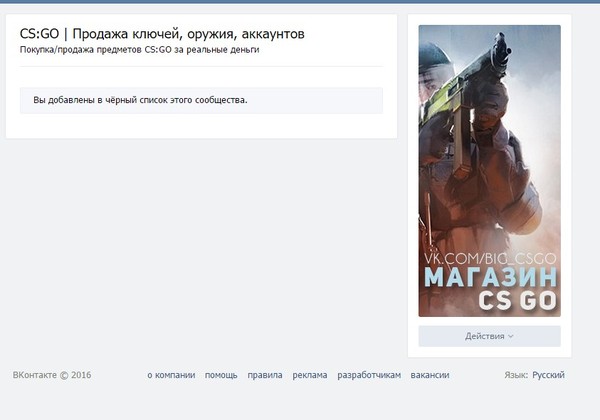Click the blue VK header bar
Screen dimensions: 600x420
300,2
